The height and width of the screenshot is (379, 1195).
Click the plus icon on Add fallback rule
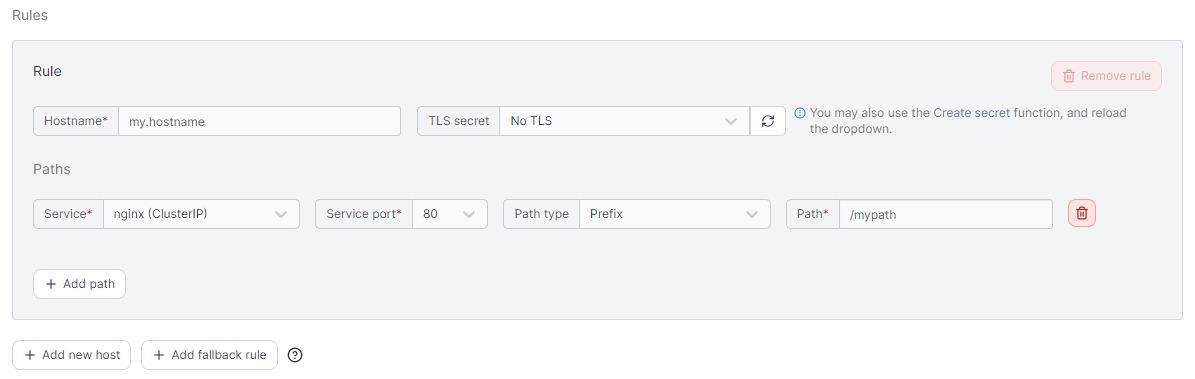pos(159,355)
